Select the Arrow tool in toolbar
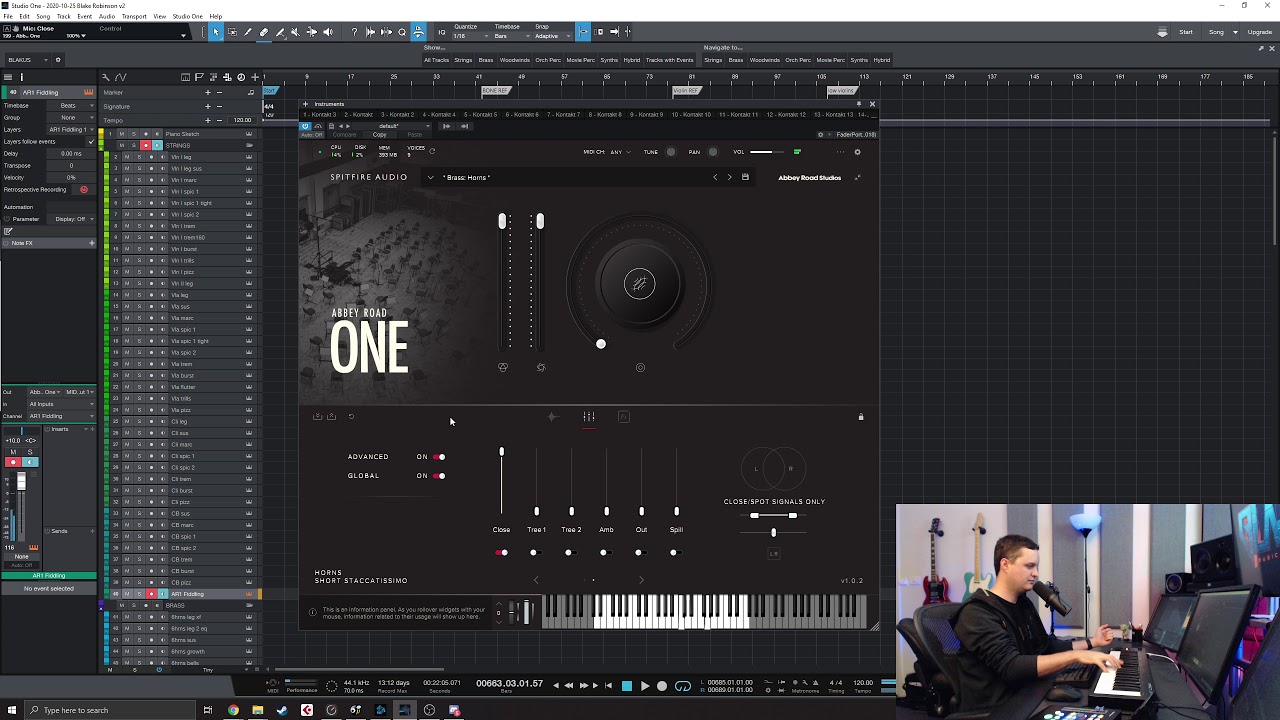 [216, 32]
